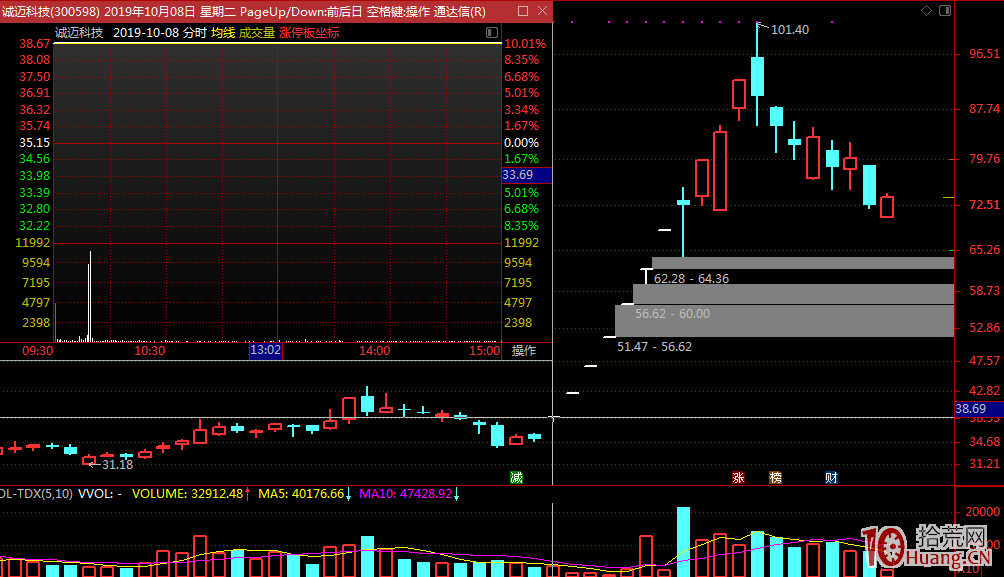Image resolution: width=1004 pixels, height=577 pixels.
Task: Click the 14:00 time axis label
Action: tap(375, 351)
